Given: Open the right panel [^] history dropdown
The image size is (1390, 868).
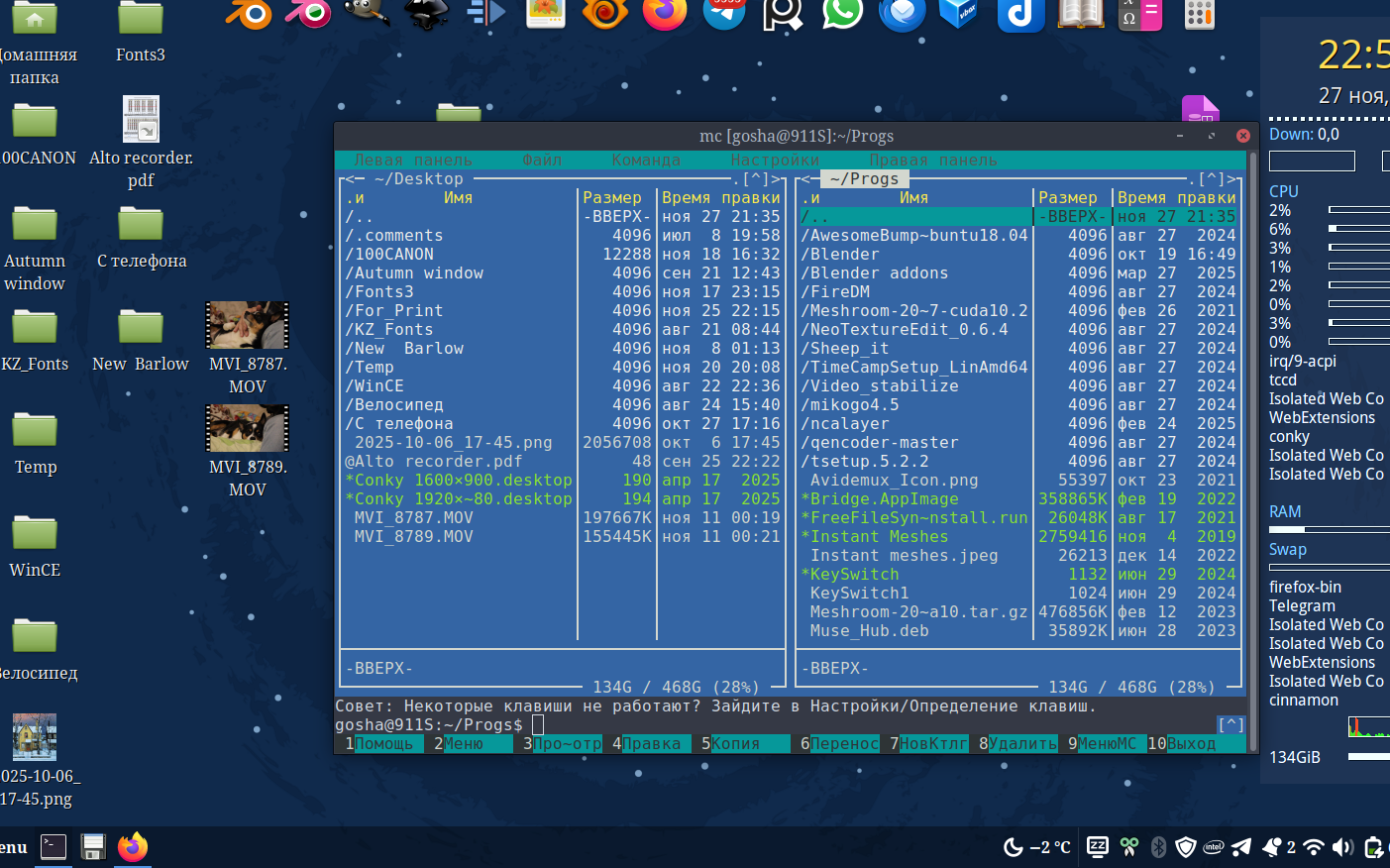Looking at the screenshot, I should pos(1211,179).
